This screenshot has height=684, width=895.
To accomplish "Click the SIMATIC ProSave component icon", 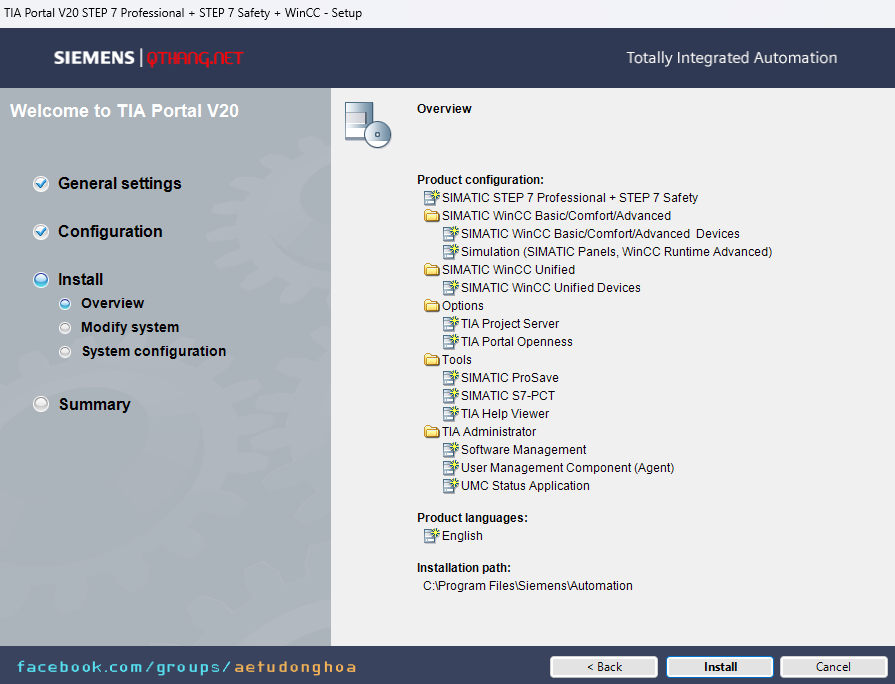I will (450, 378).
